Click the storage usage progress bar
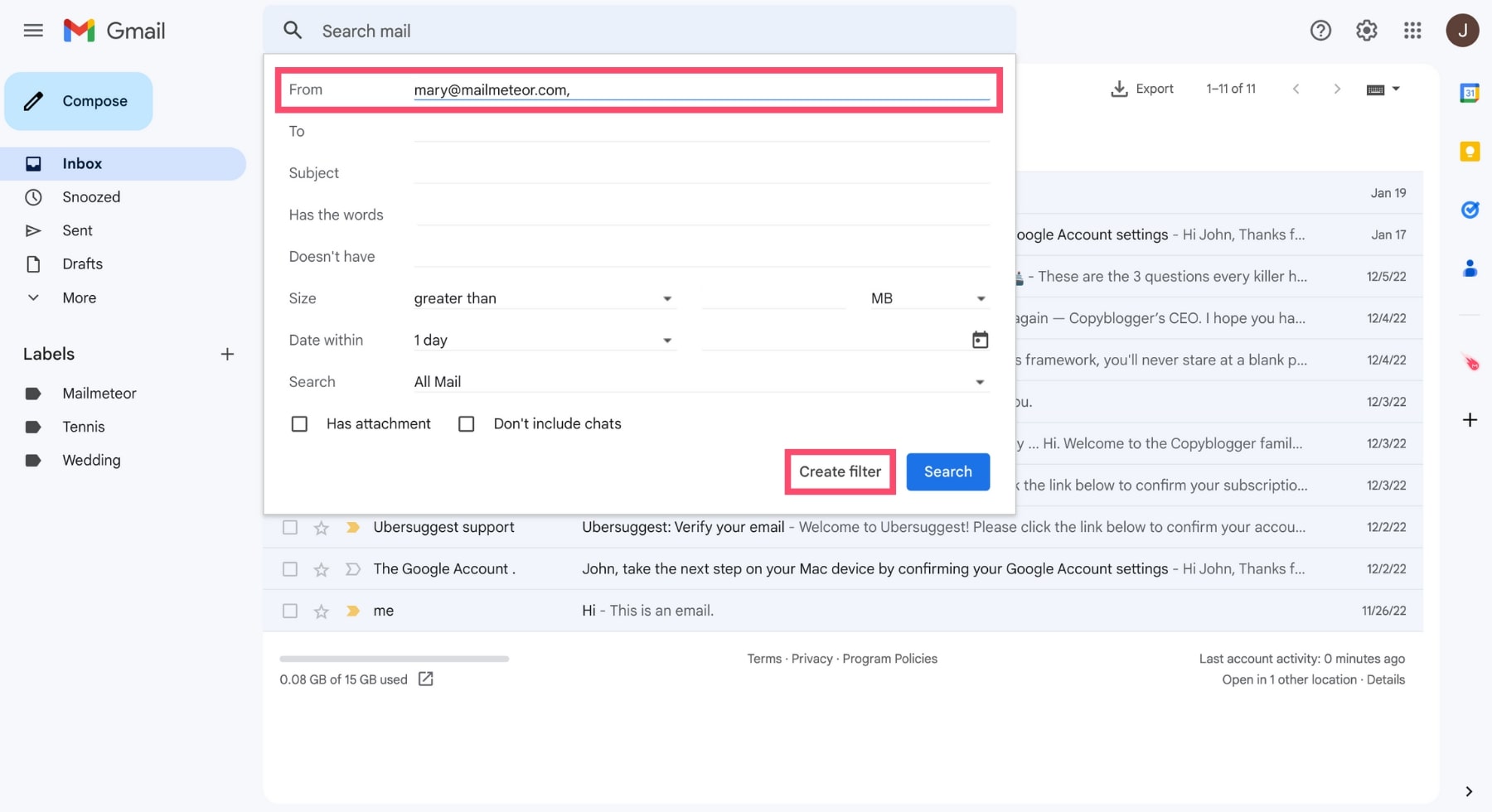 coord(394,658)
